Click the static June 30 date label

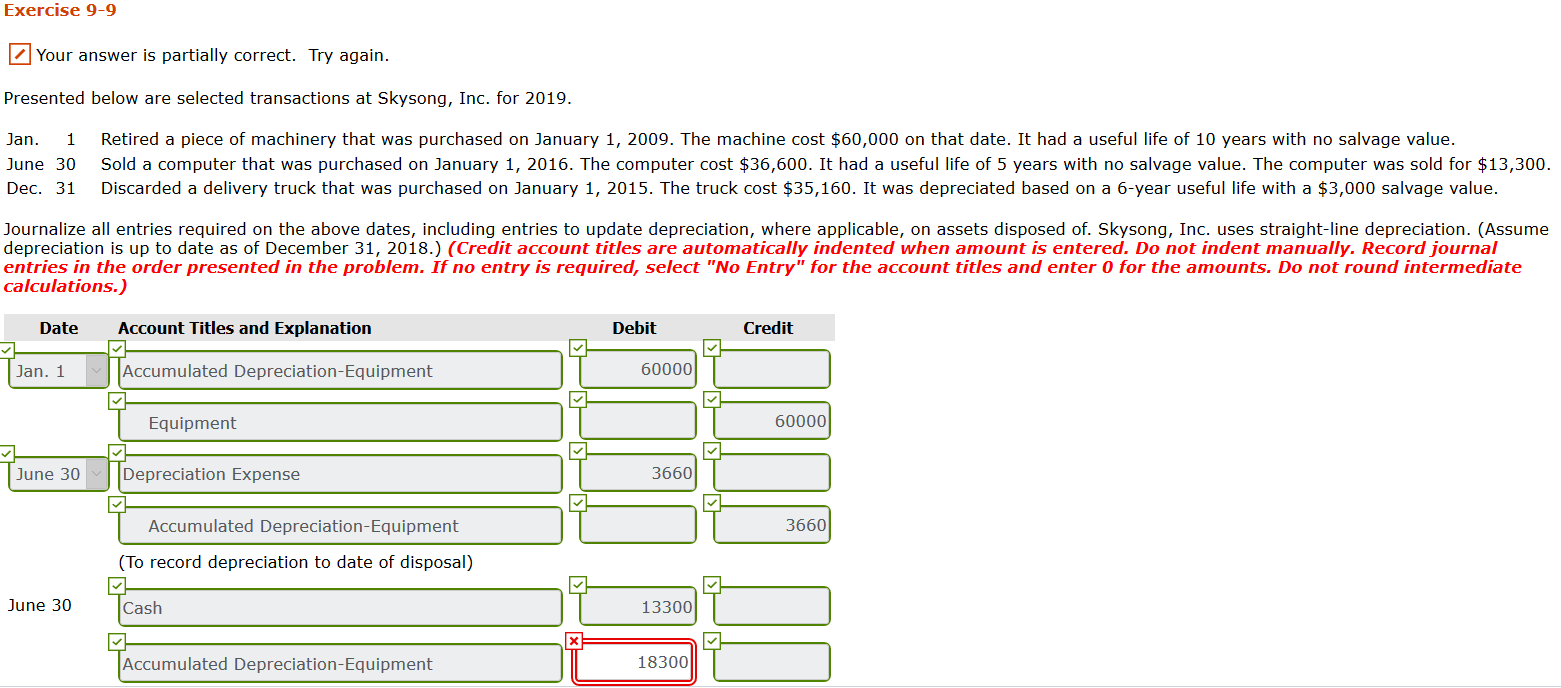point(40,605)
